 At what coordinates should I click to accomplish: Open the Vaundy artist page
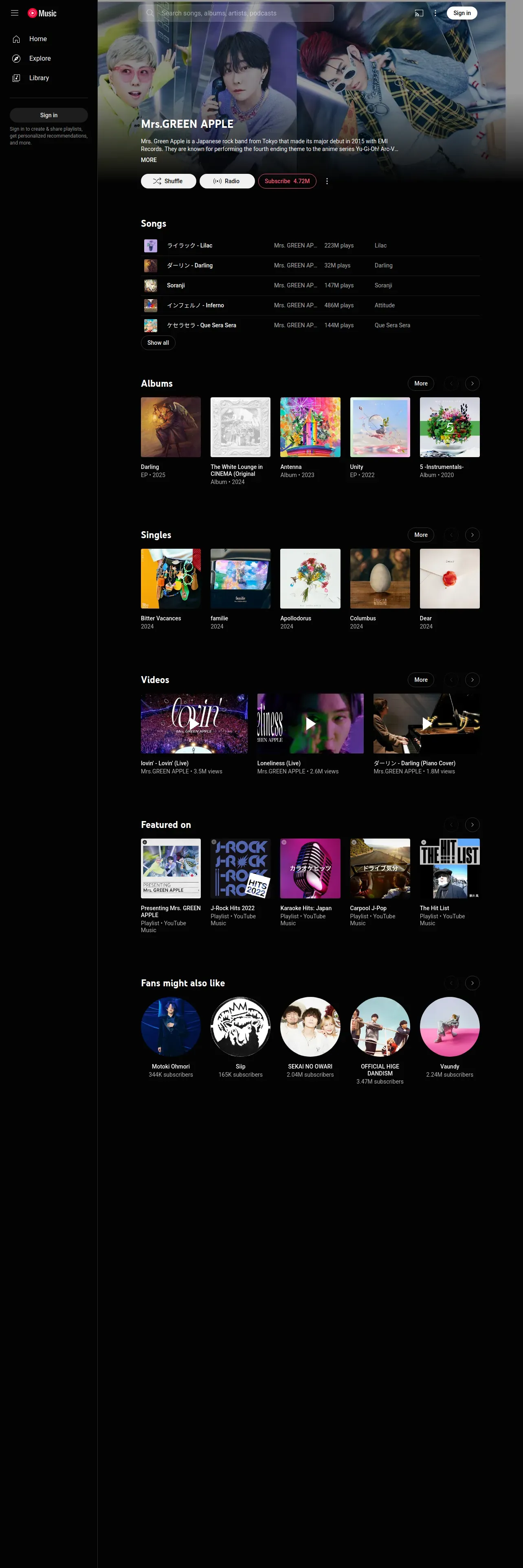coord(450,1027)
